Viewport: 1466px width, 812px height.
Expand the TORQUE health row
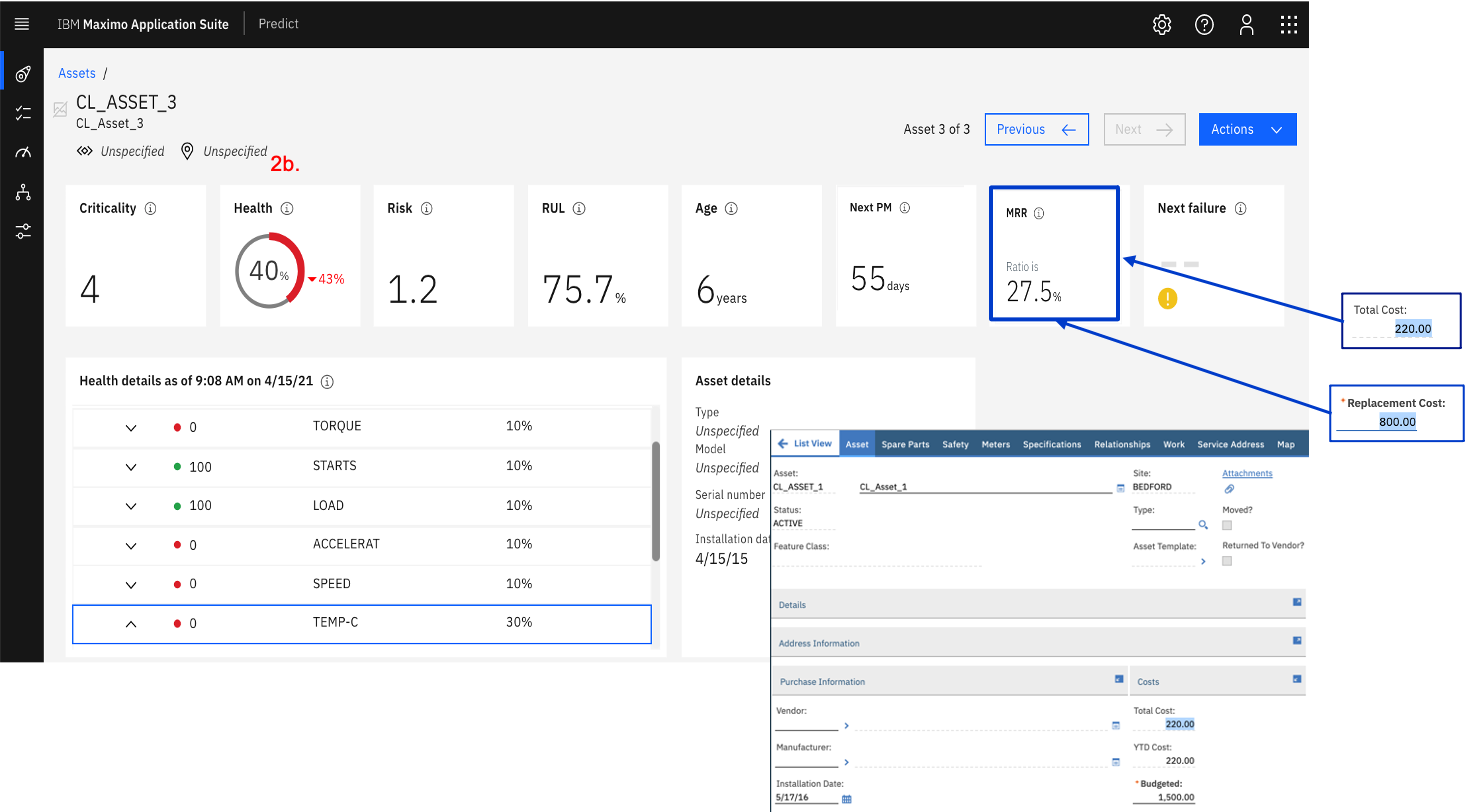click(x=130, y=427)
